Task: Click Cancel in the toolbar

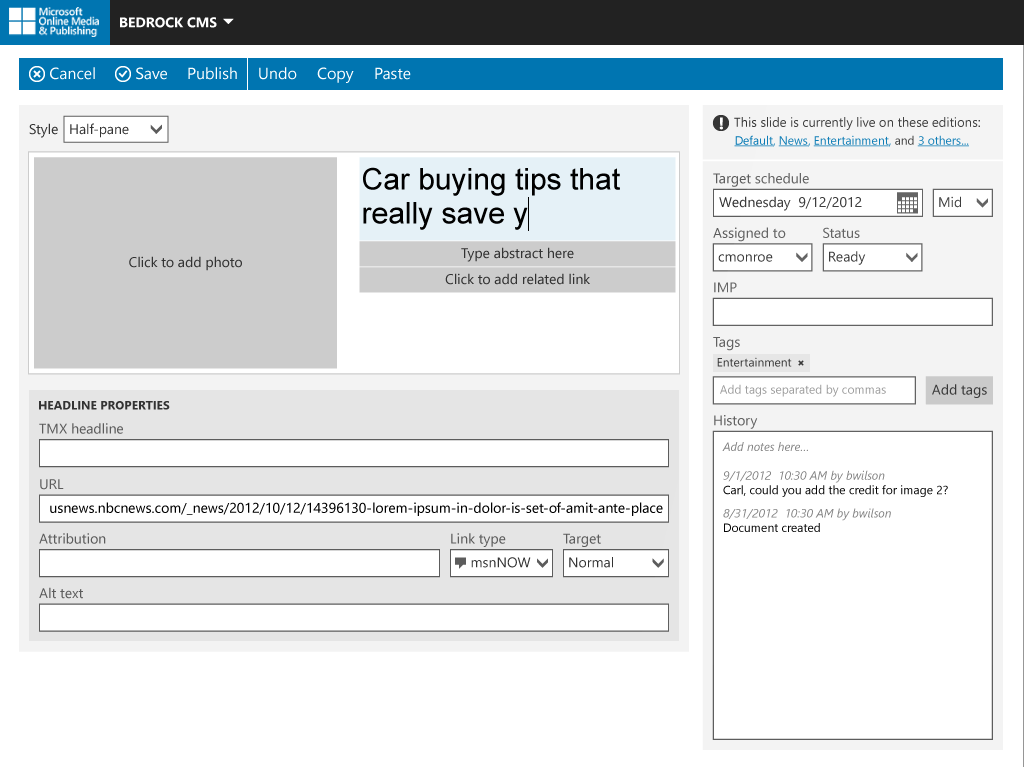Action: 63,74
